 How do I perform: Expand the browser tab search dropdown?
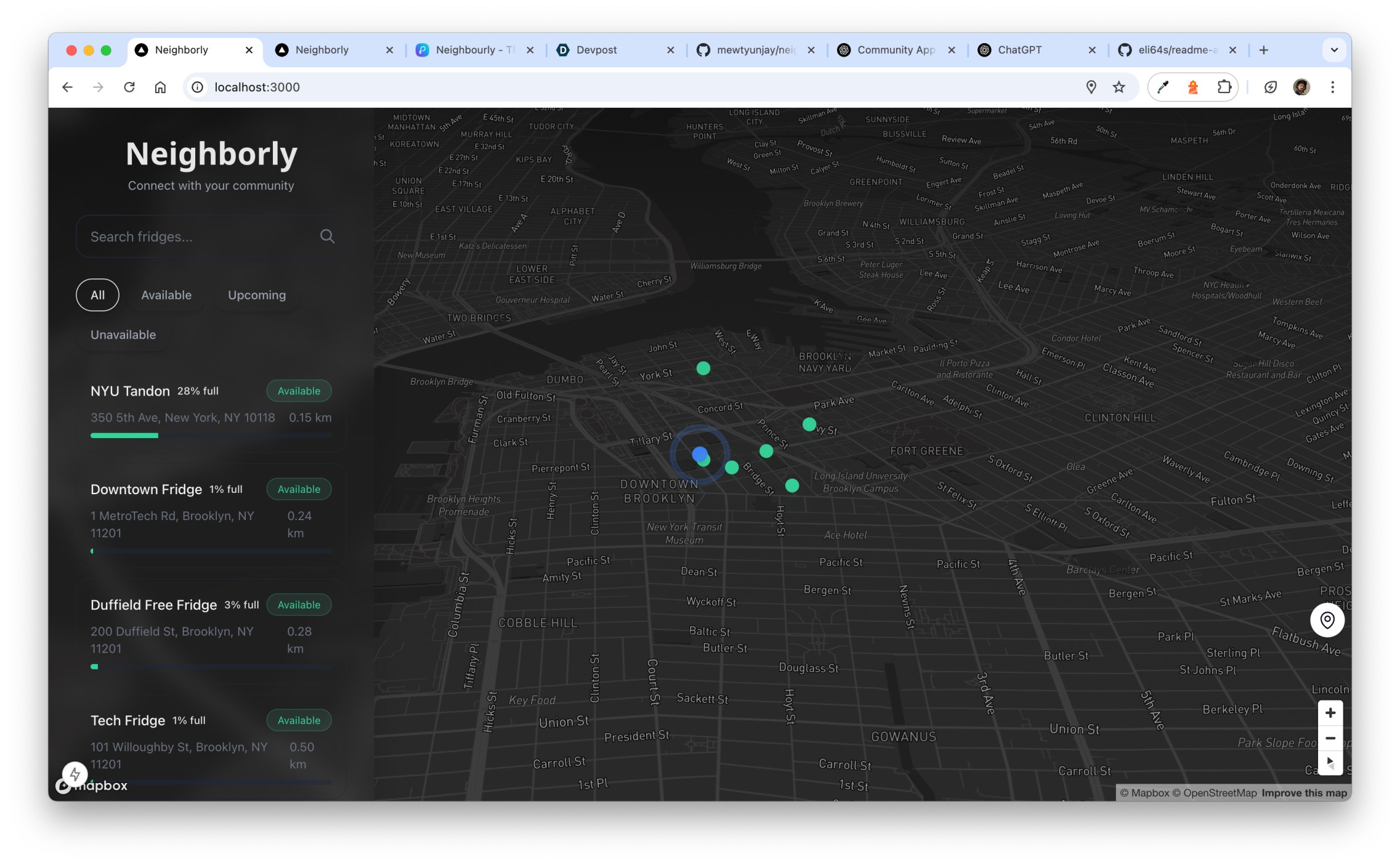pyautogui.click(x=1333, y=50)
